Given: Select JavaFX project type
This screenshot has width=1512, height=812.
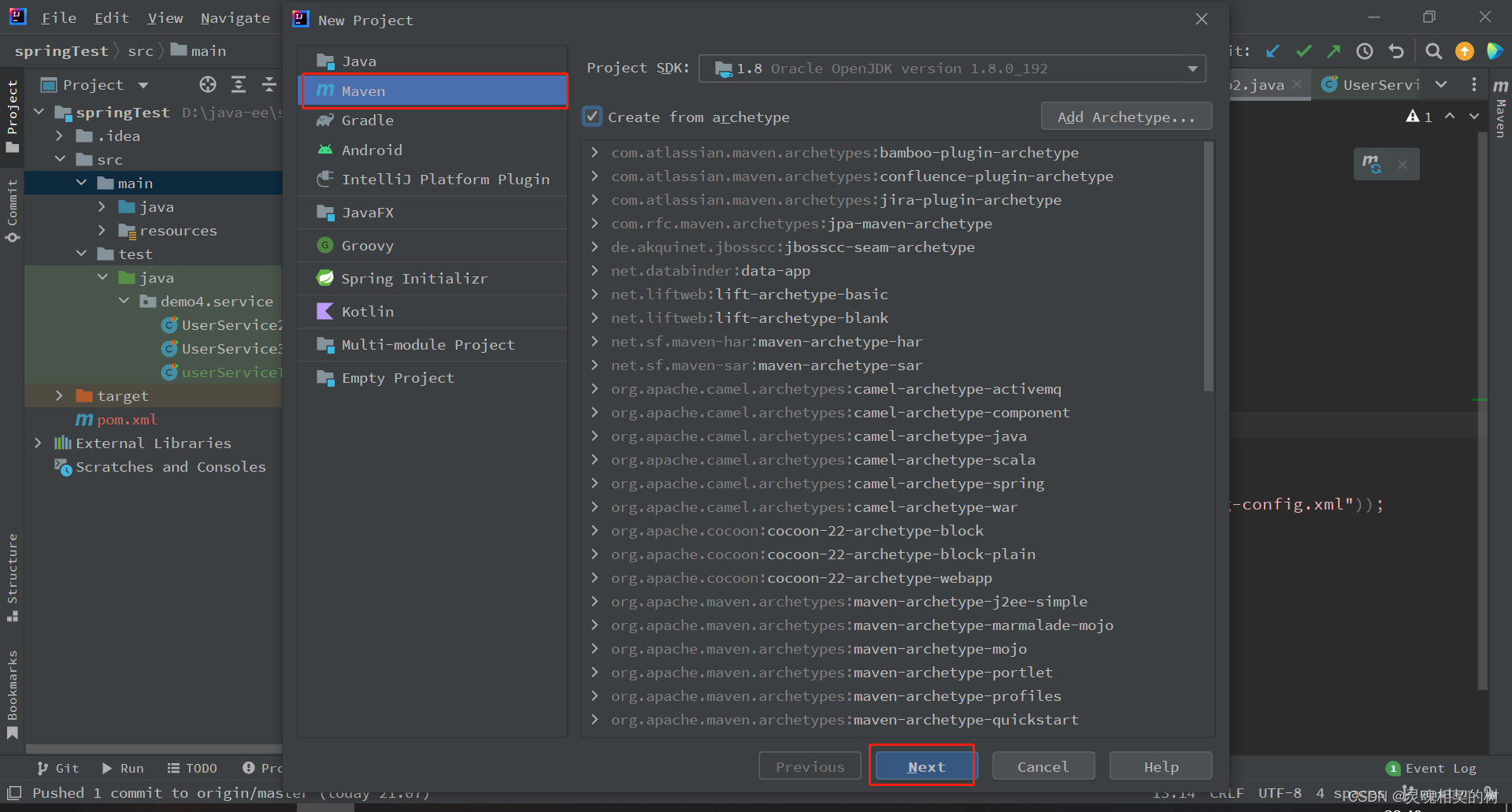Looking at the screenshot, I should coord(432,212).
